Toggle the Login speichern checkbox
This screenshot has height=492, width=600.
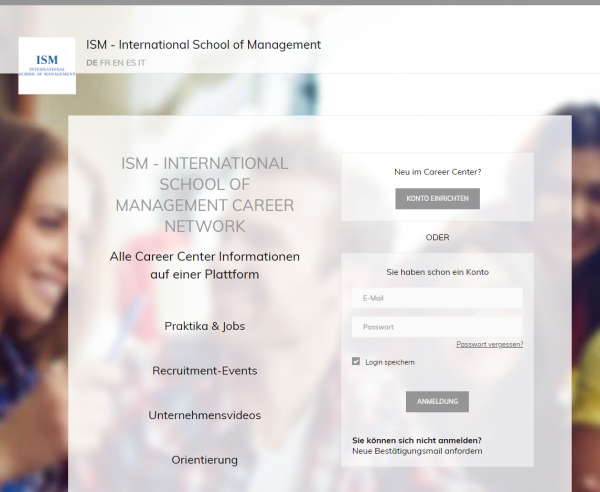pyautogui.click(x=356, y=362)
